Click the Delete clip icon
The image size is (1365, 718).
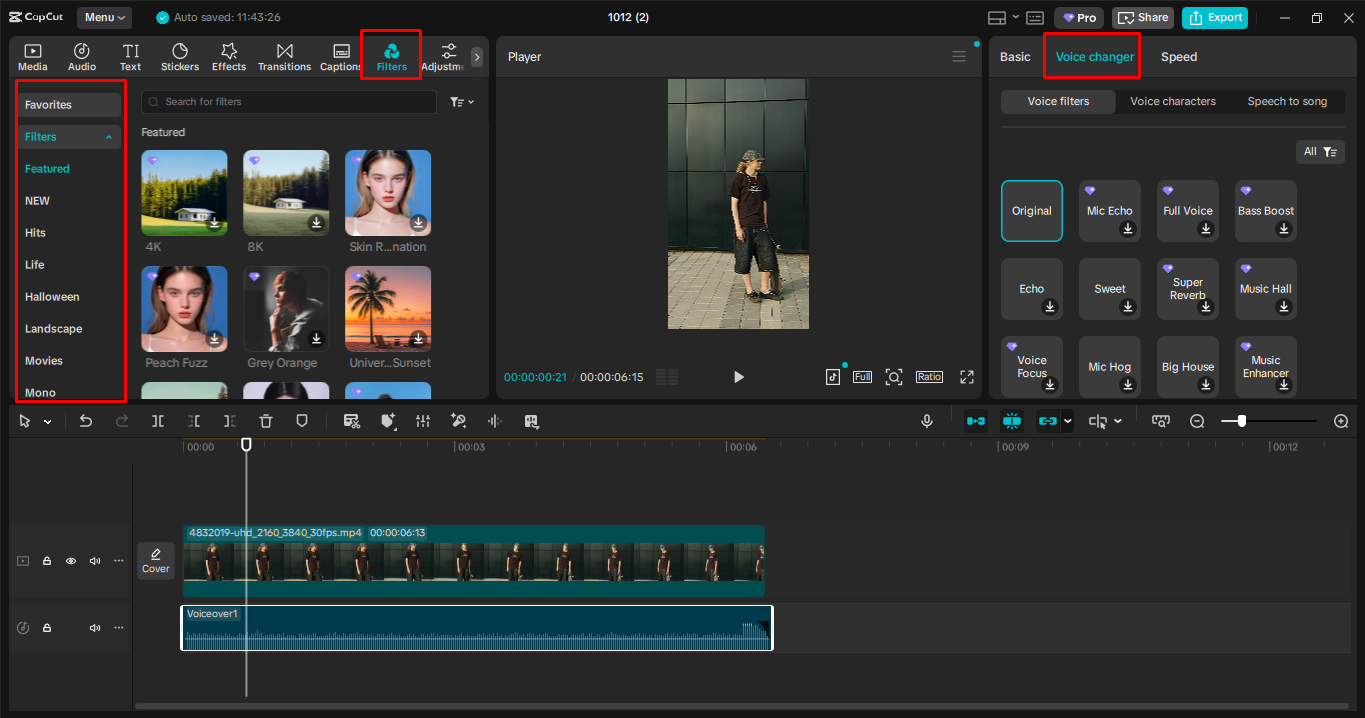click(265, 420)
